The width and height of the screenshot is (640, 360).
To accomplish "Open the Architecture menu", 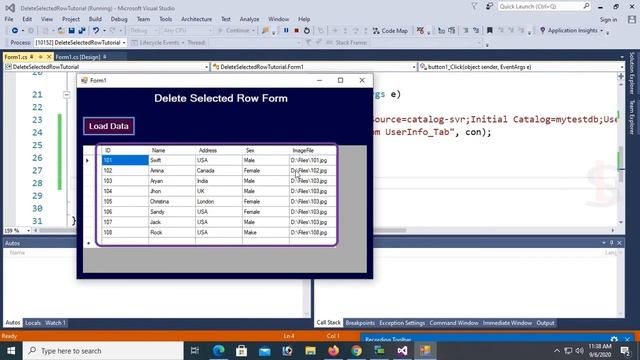I will (196, 19).
